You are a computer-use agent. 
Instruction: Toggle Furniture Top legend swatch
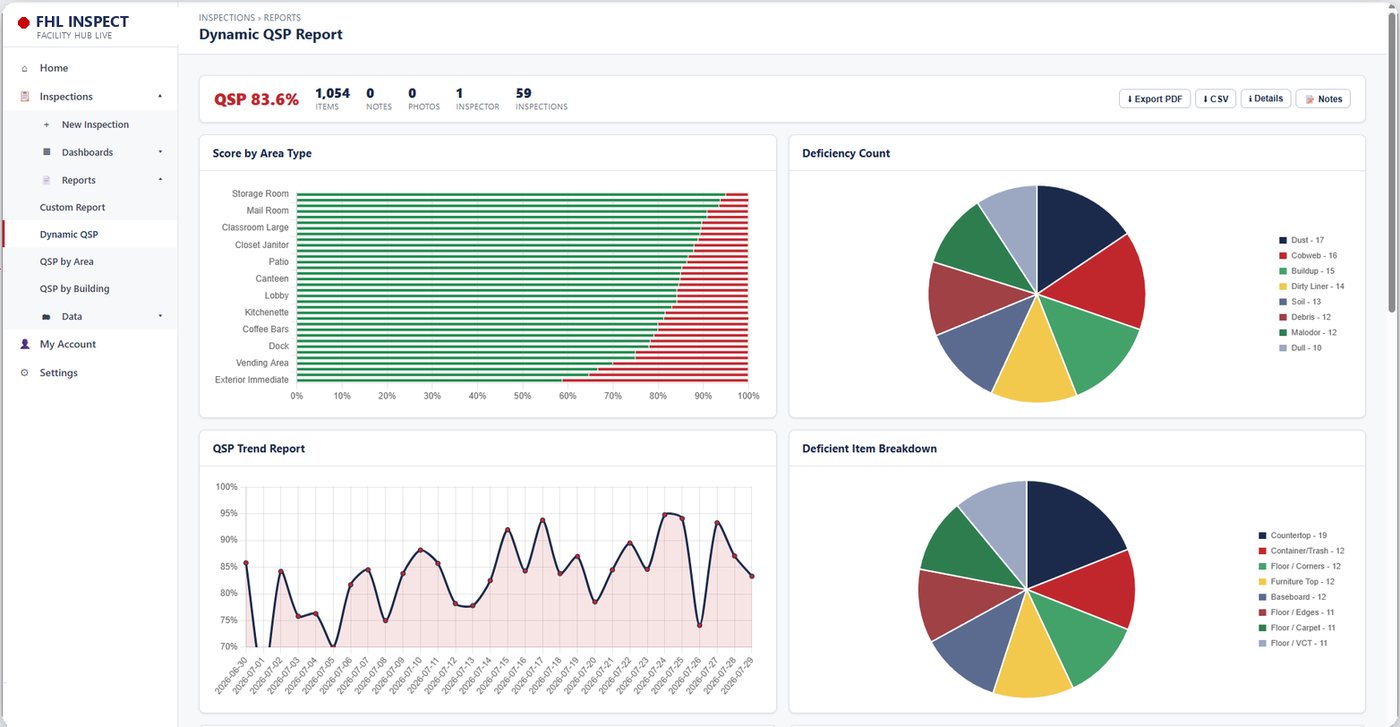[1263, 582]
